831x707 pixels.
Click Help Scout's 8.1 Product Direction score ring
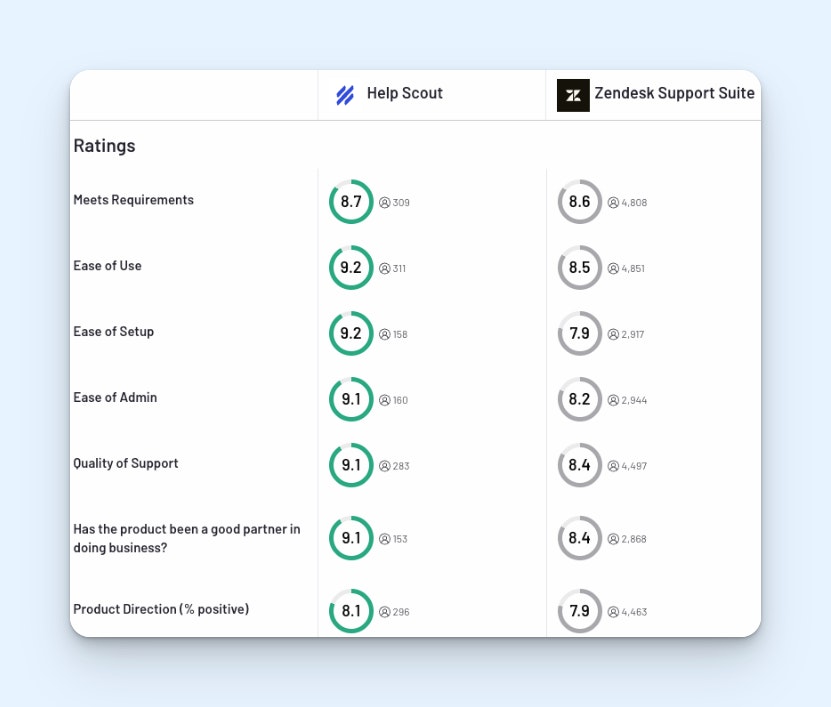[351, 611]
